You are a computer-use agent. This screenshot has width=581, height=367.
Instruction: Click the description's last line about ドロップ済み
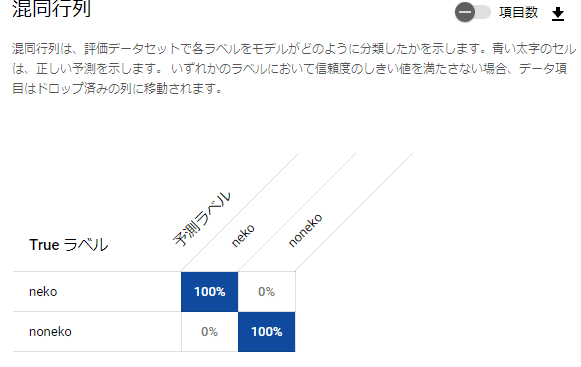pos(117,89)
